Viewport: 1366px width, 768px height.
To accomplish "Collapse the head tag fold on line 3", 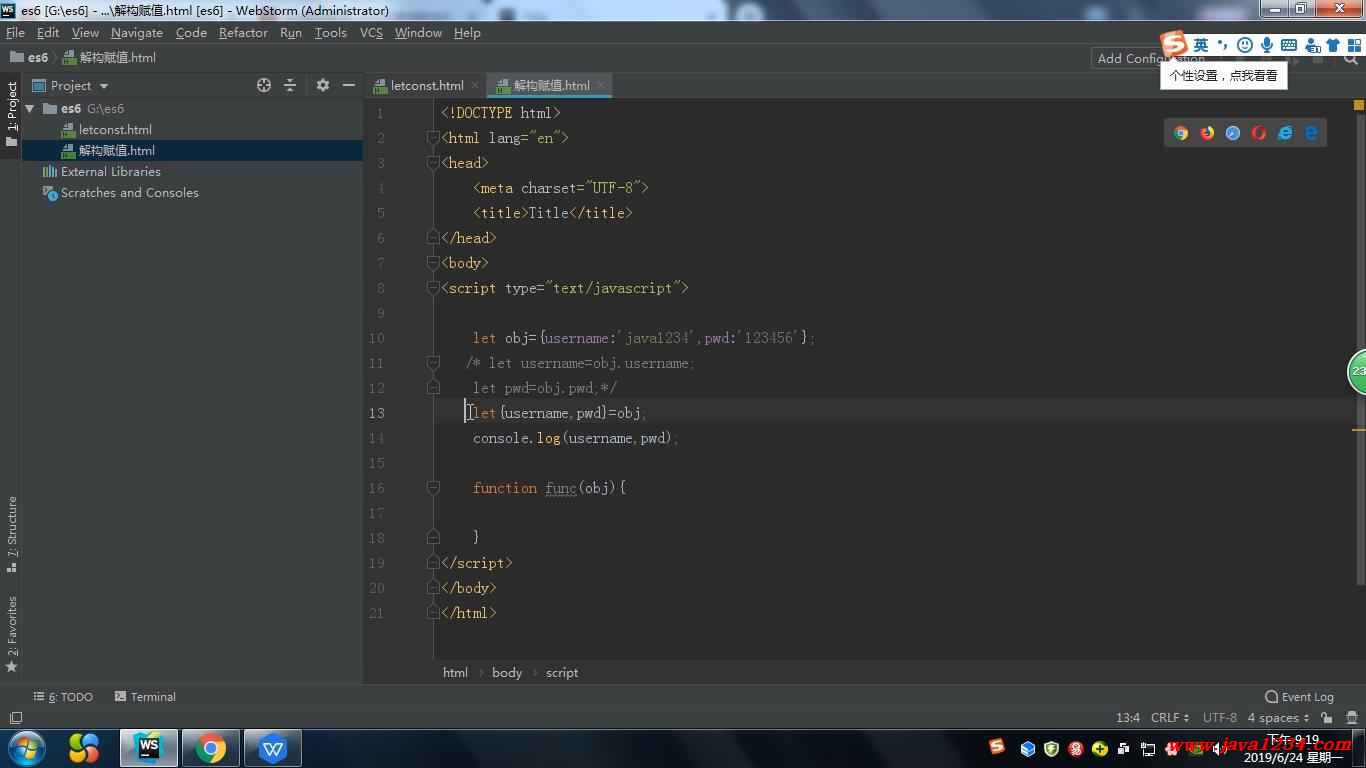I will click(433, 163).
